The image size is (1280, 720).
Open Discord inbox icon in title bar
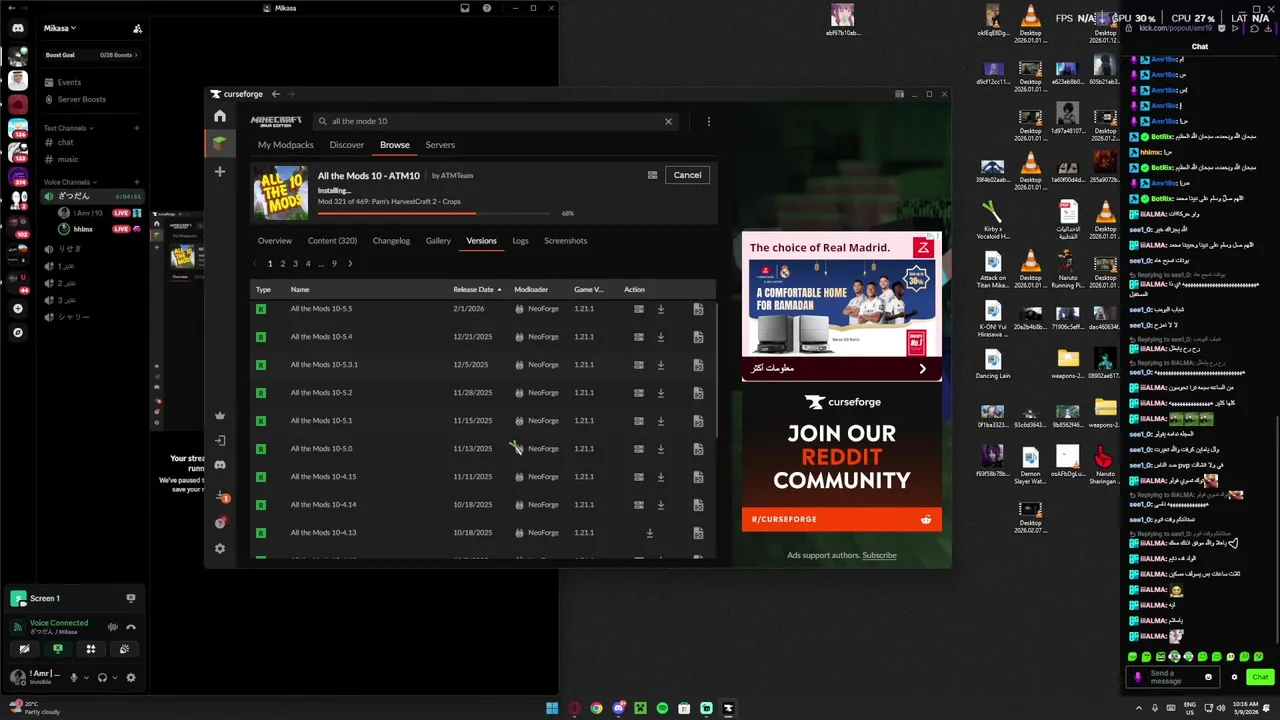point(465,8)
